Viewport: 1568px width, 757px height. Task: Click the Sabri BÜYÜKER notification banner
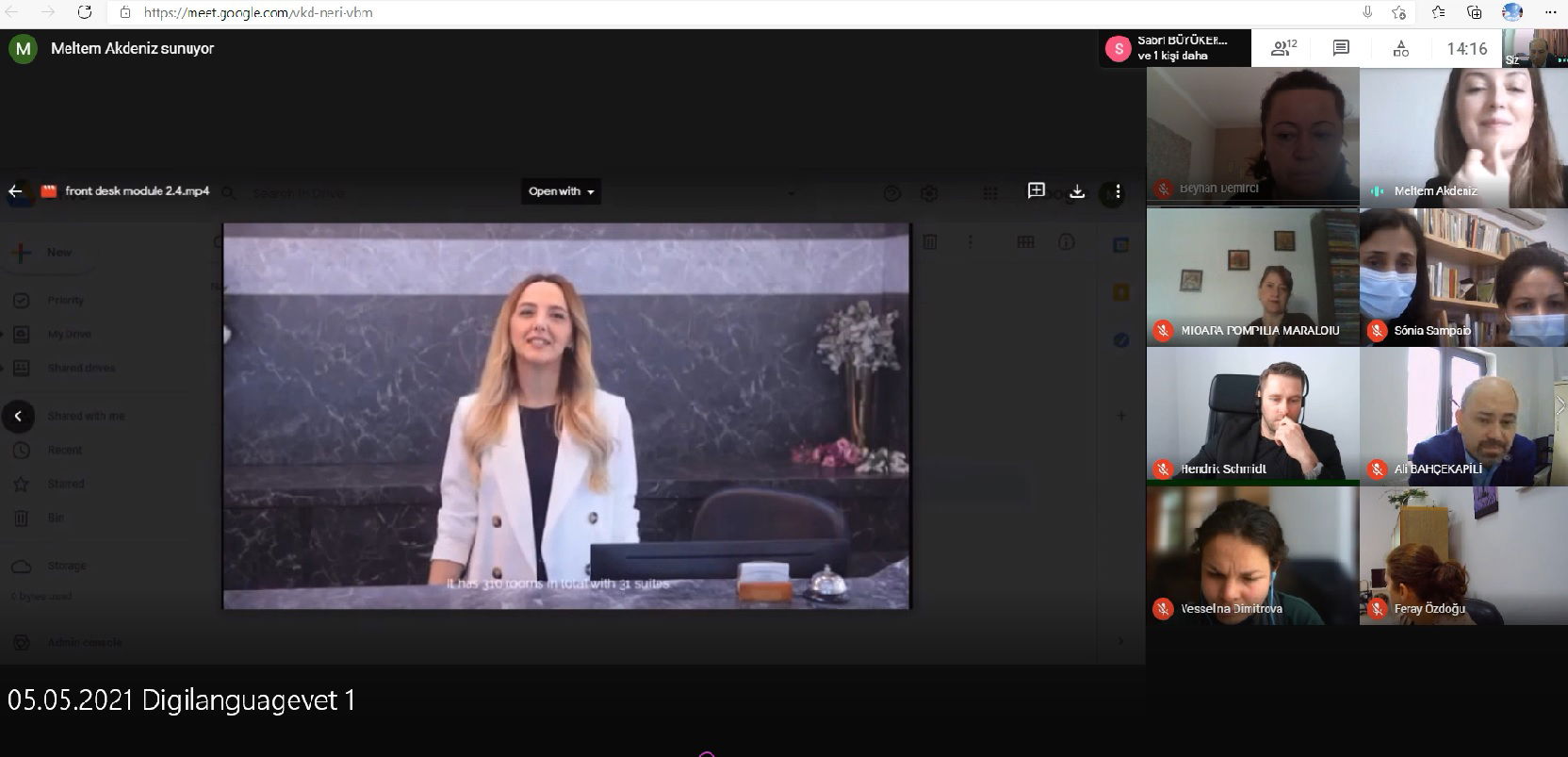click(1174, 48)
